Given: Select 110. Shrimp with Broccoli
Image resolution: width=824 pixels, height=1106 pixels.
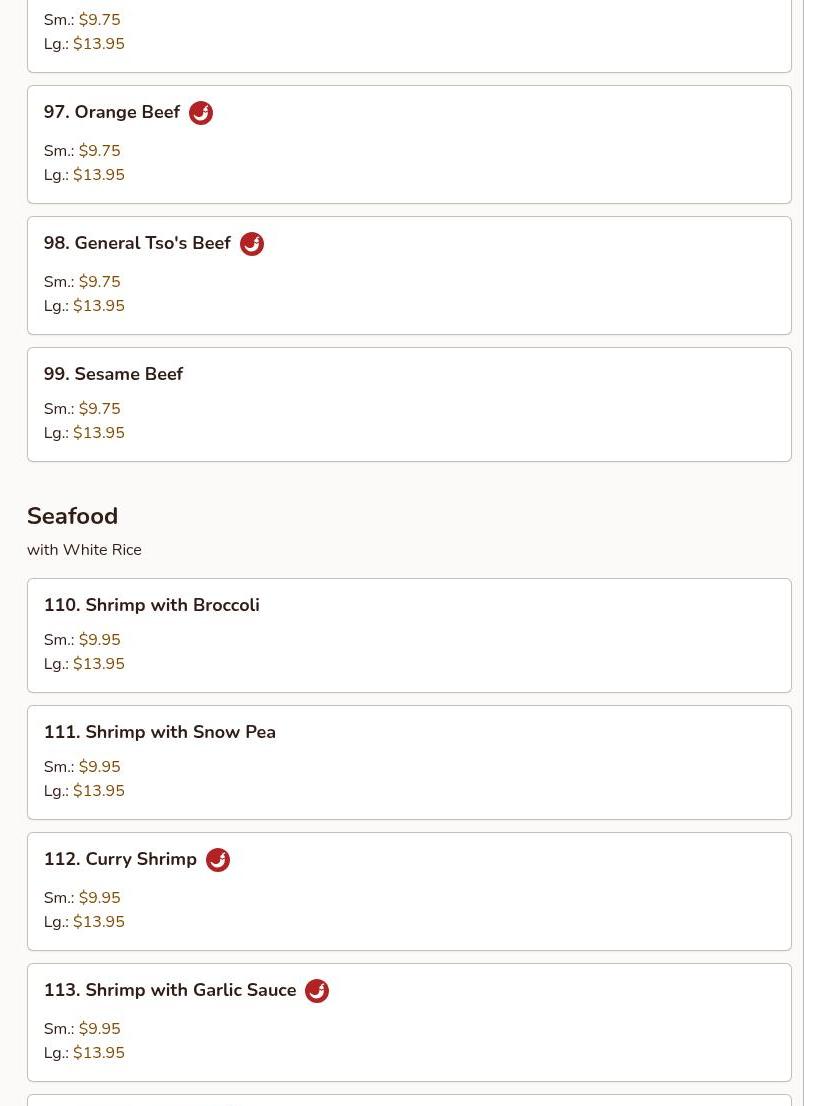Looking at the screenshot, I should (151, 605).
